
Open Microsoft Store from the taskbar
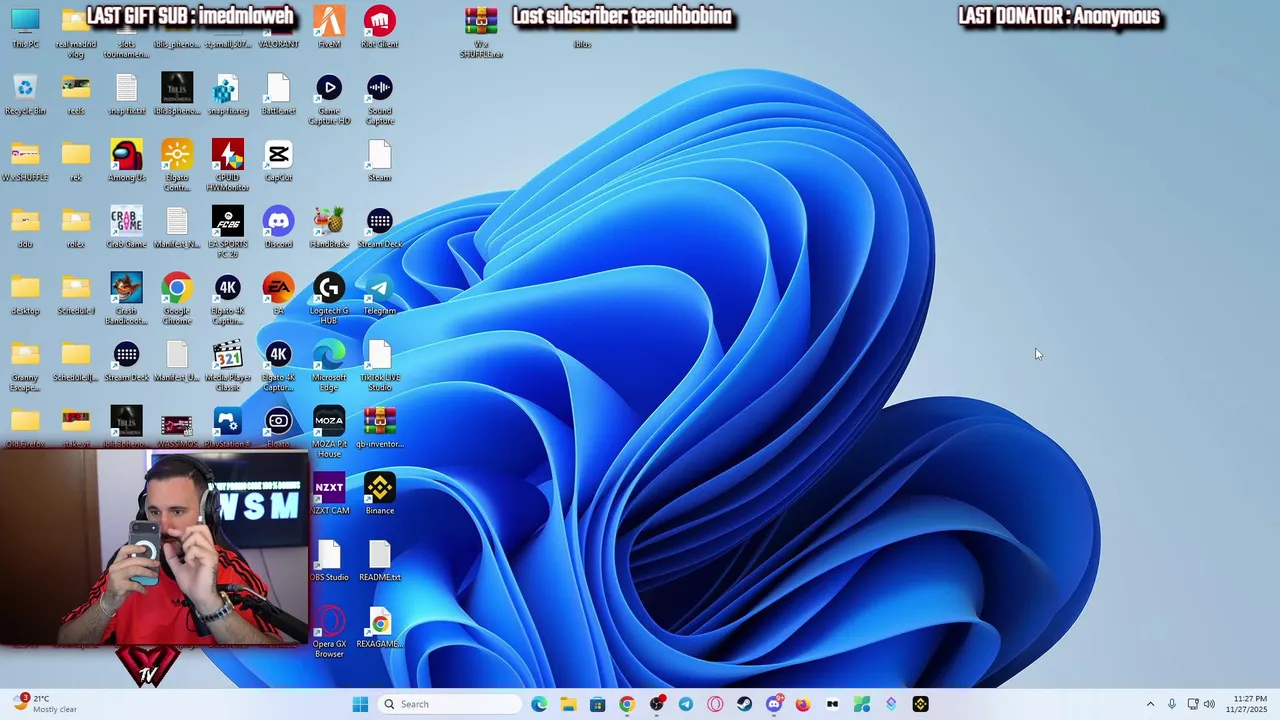click(597, 704)
